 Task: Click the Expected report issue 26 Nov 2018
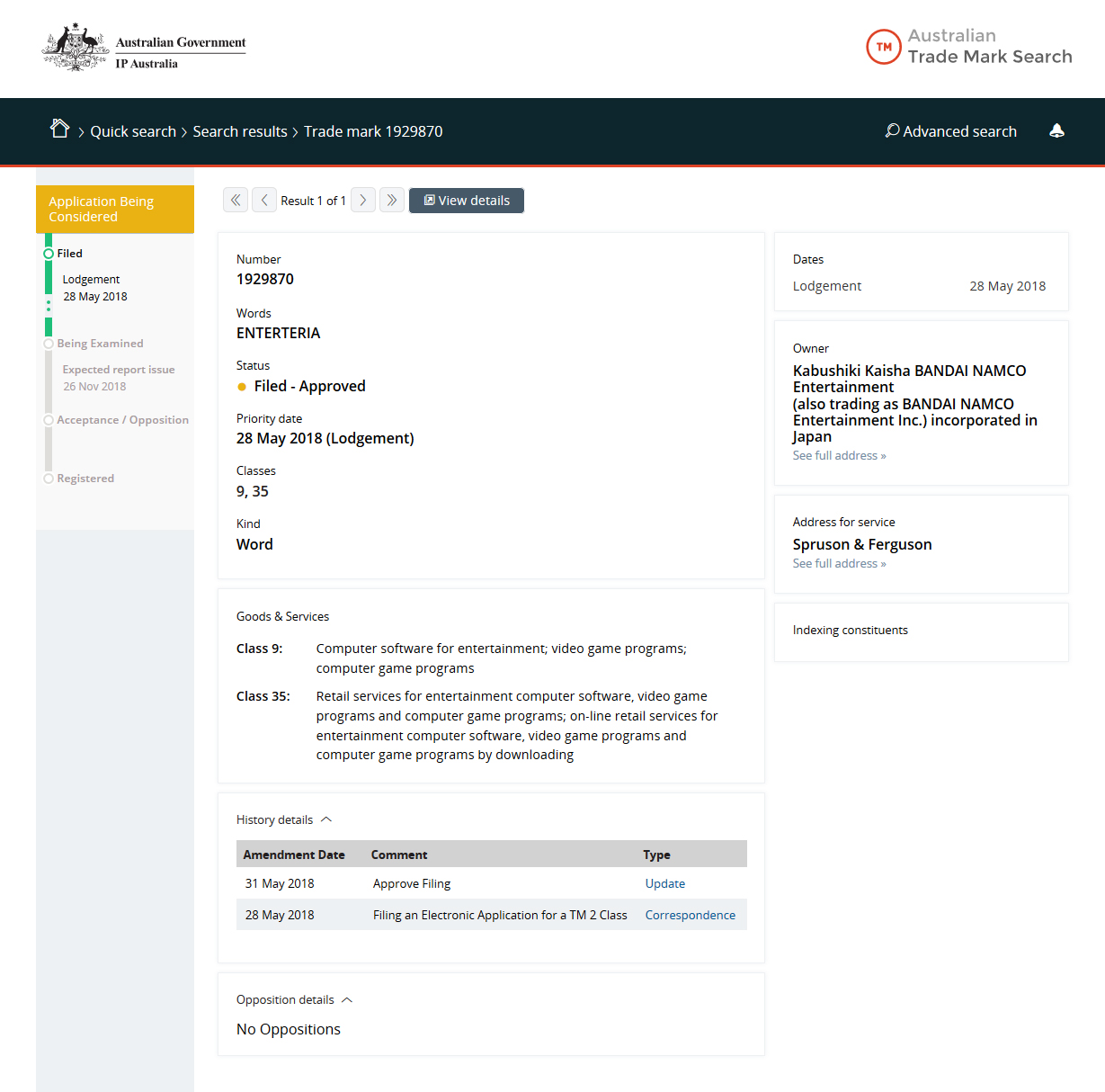[x=119, y=379]
